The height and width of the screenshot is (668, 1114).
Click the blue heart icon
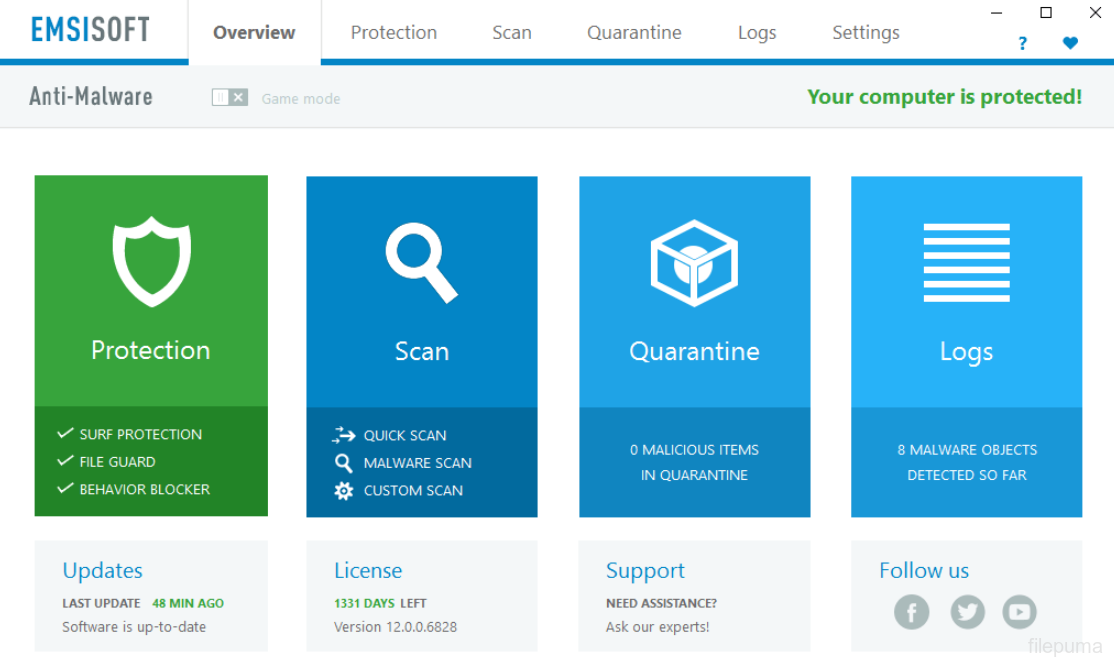point(1070,43)
